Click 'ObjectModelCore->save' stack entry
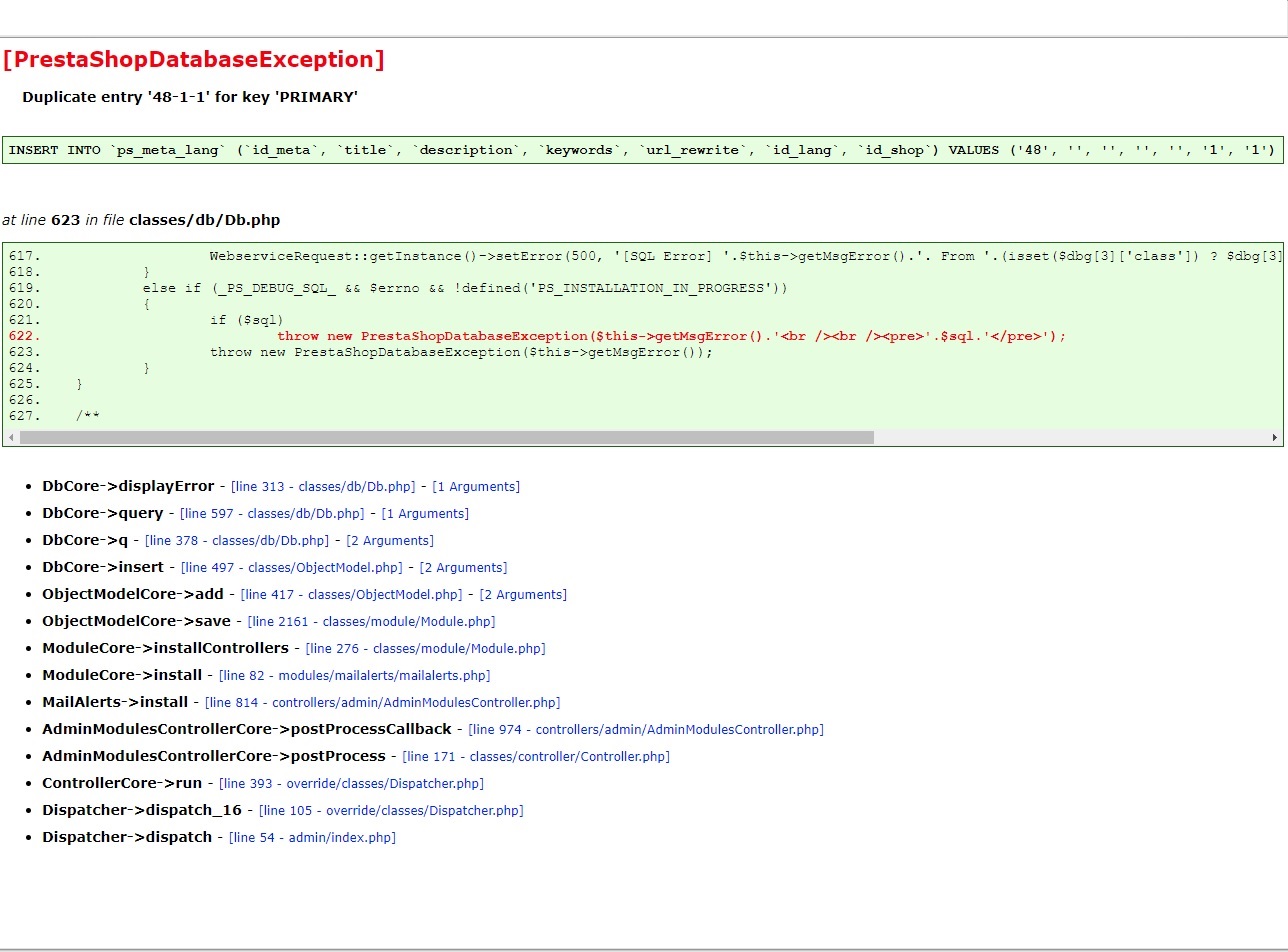The width and height of the screenshot is (1288, 952). (x=136, y=621)
